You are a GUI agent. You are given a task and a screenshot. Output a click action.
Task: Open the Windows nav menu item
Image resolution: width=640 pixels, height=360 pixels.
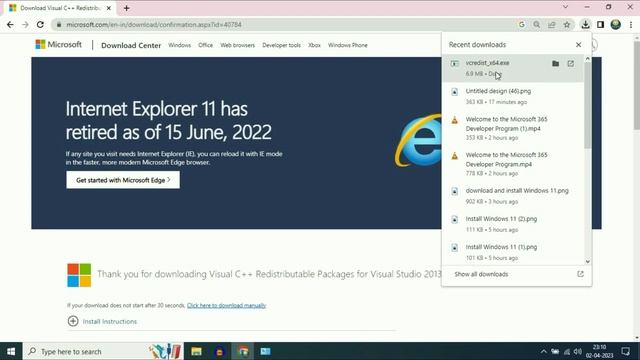179,45
